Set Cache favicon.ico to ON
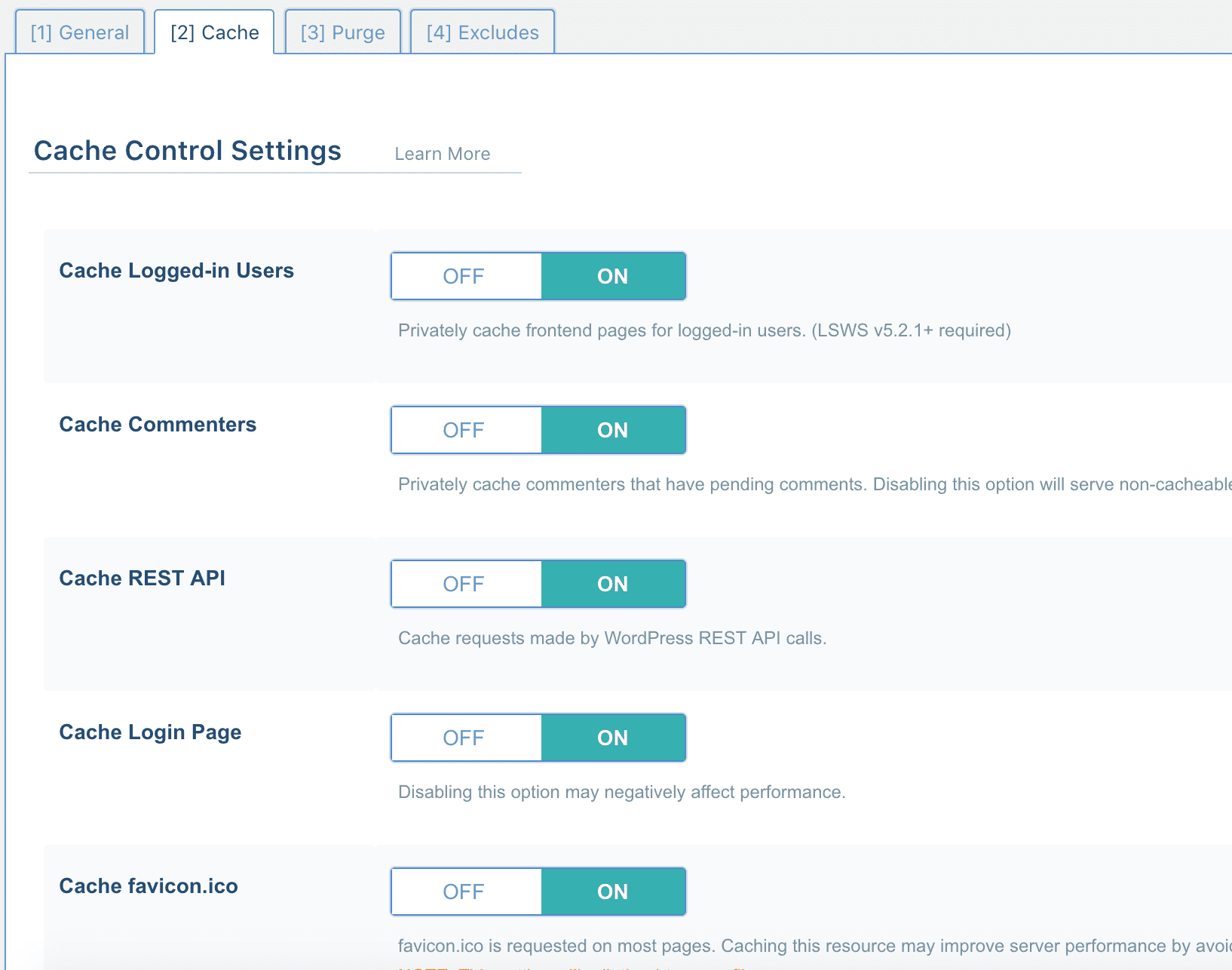The width and height of the screenshot is (1232, 970). point(612,892)
